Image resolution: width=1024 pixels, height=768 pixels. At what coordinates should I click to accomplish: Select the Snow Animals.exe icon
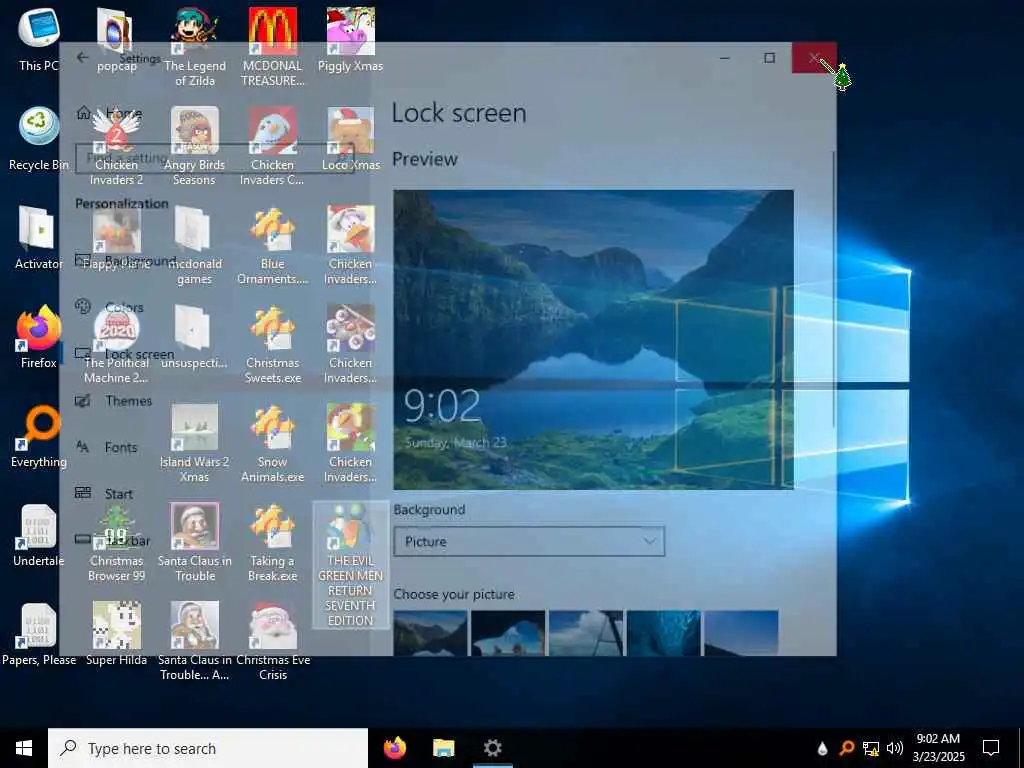coord(273,443)
